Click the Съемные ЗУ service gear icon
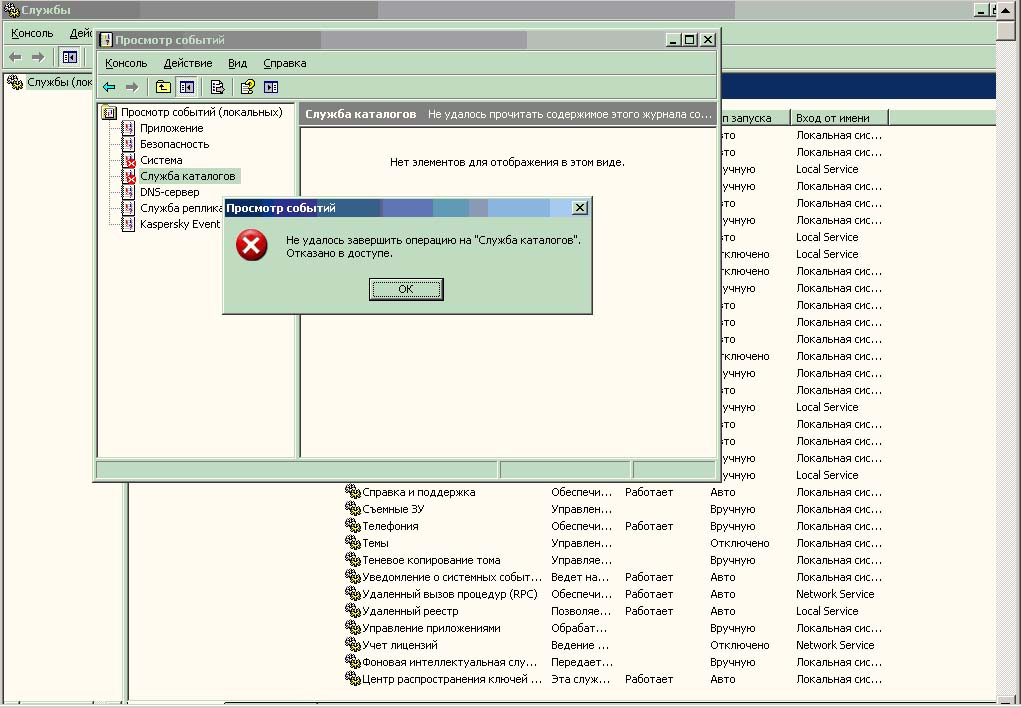 coord(352,509)
